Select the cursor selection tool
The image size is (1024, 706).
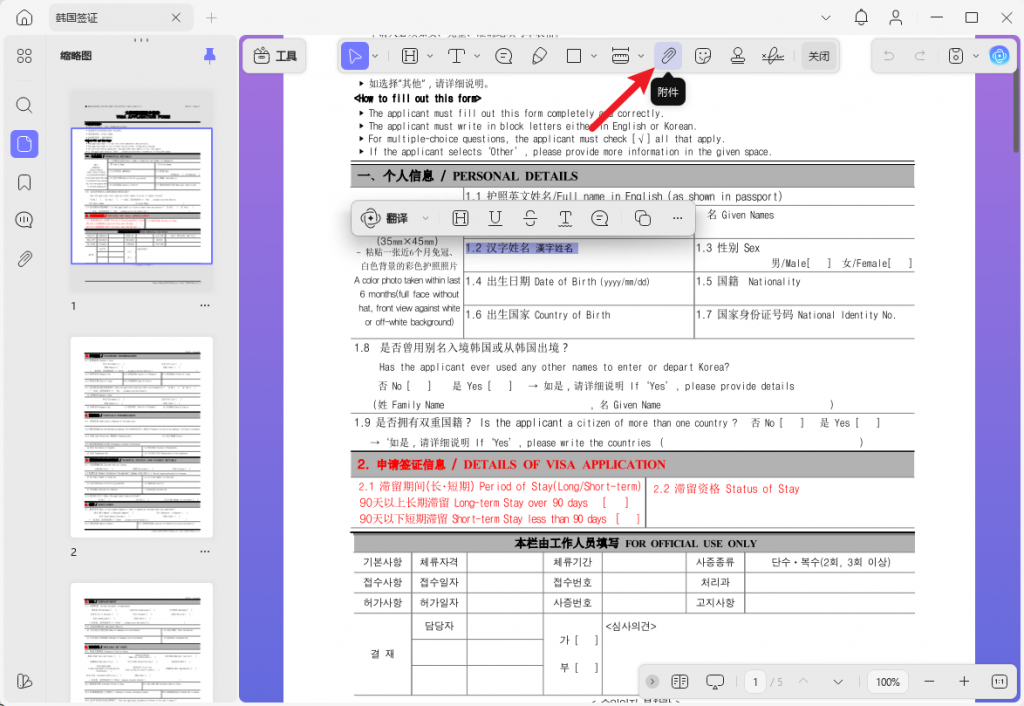tap(355, 56)
